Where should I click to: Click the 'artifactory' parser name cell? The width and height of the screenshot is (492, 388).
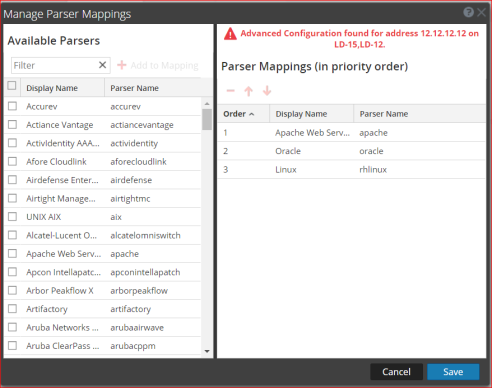pos(131,309)
